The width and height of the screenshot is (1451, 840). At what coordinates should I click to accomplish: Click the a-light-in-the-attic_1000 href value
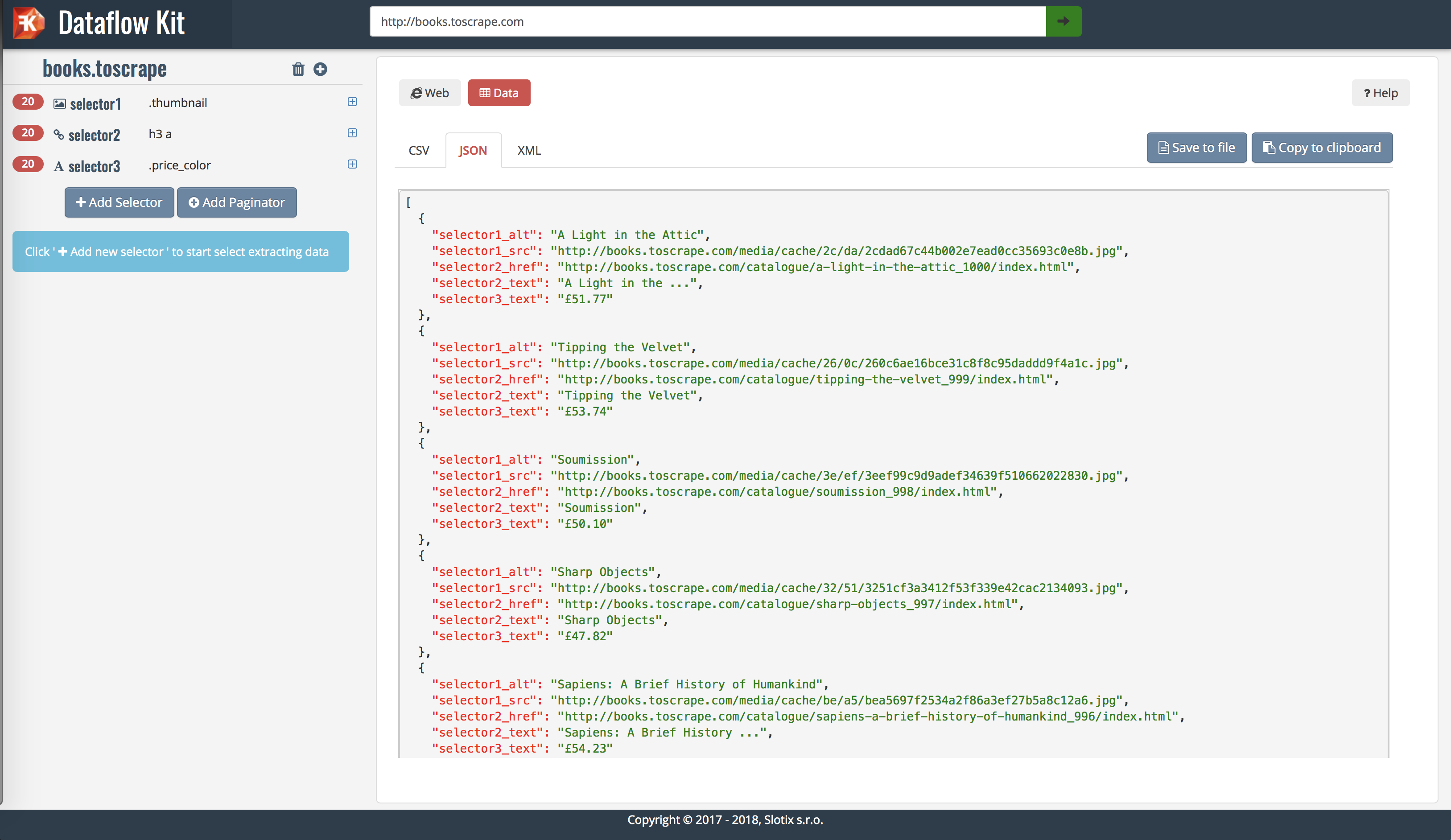coord(816,267)
